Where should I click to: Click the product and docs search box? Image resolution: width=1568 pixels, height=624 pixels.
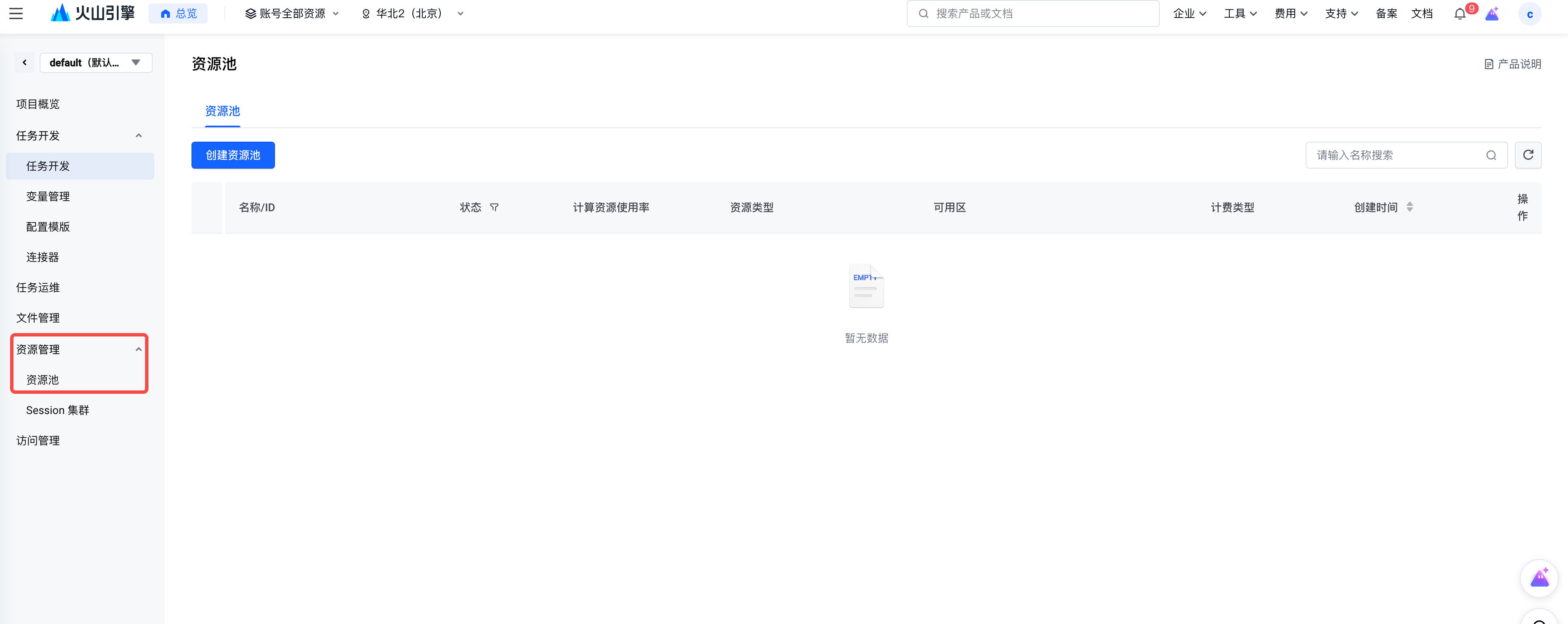(x=1032, y=13)
